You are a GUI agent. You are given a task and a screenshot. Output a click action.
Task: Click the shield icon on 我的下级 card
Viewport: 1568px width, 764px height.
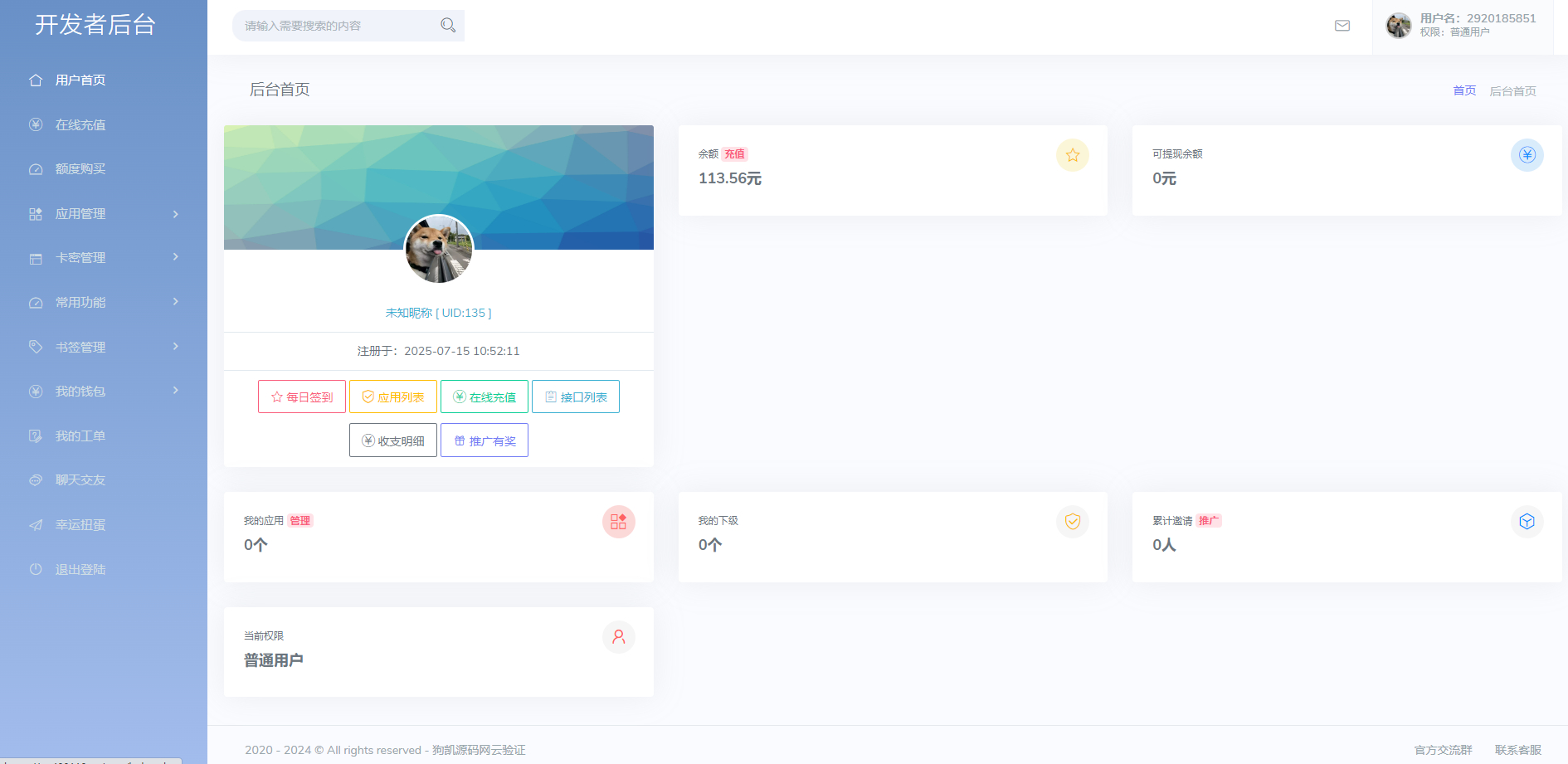(1072, 522)
